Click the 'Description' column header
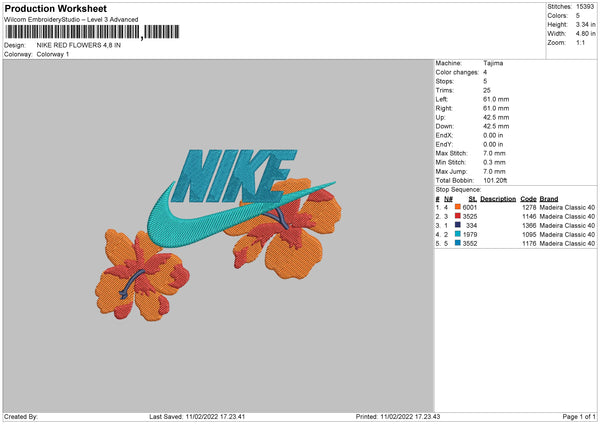 (x=498, y=199)
